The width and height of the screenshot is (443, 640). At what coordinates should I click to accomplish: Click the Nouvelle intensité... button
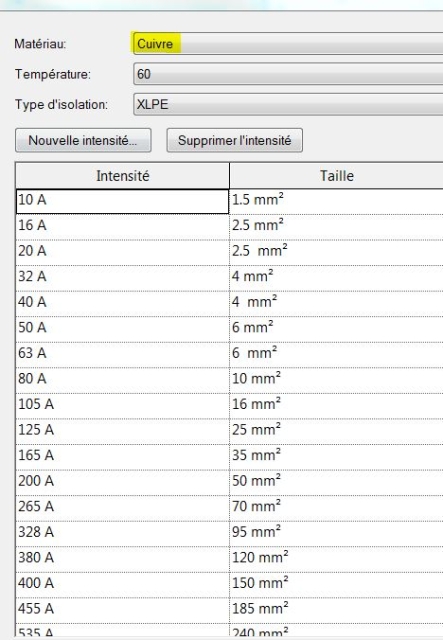point(83,140)
